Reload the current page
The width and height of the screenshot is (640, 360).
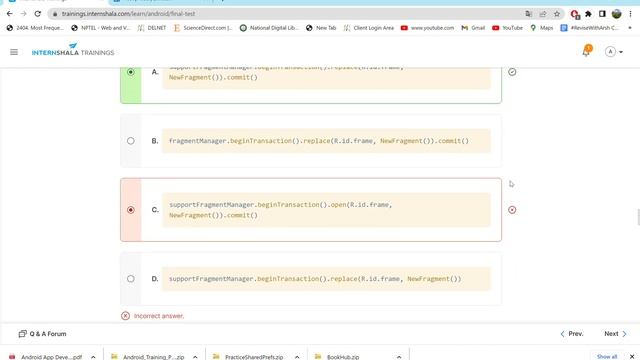click(x=38, y=13)
